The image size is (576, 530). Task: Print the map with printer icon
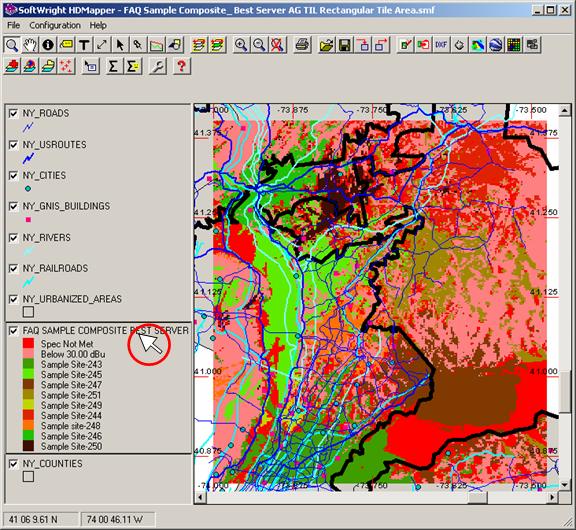303,45
